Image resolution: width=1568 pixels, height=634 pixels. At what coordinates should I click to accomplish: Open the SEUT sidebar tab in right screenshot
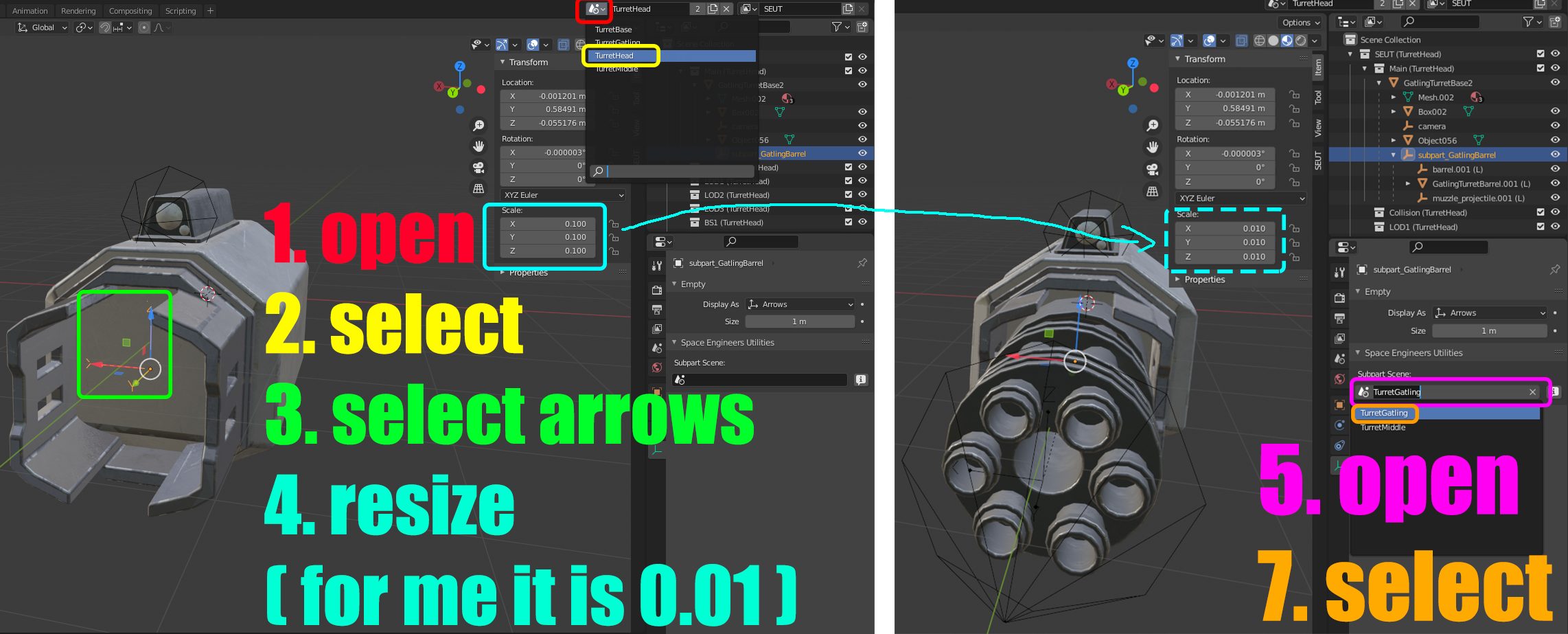(1318, 161)
